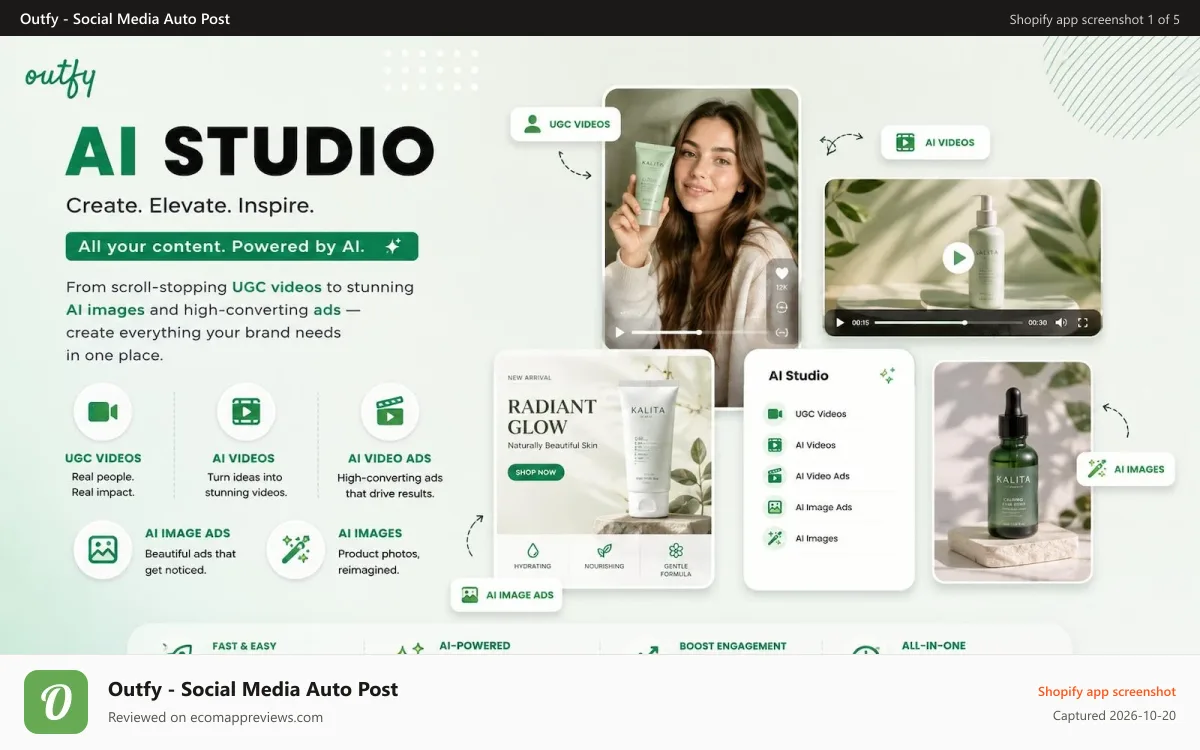Click sparkle icon in AI Studio panel header

(x=887, y=376)
